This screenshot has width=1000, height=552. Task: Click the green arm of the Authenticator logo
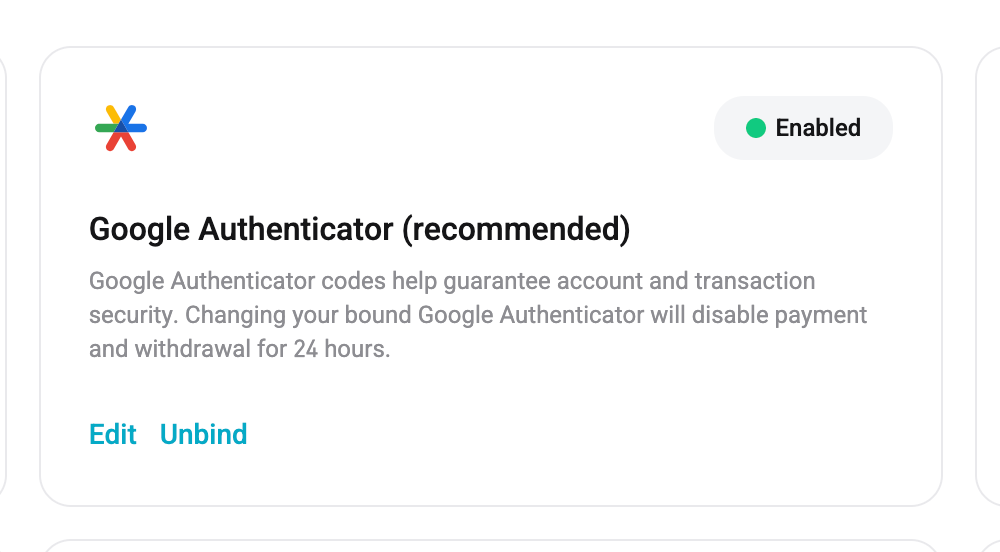point(103,128)
